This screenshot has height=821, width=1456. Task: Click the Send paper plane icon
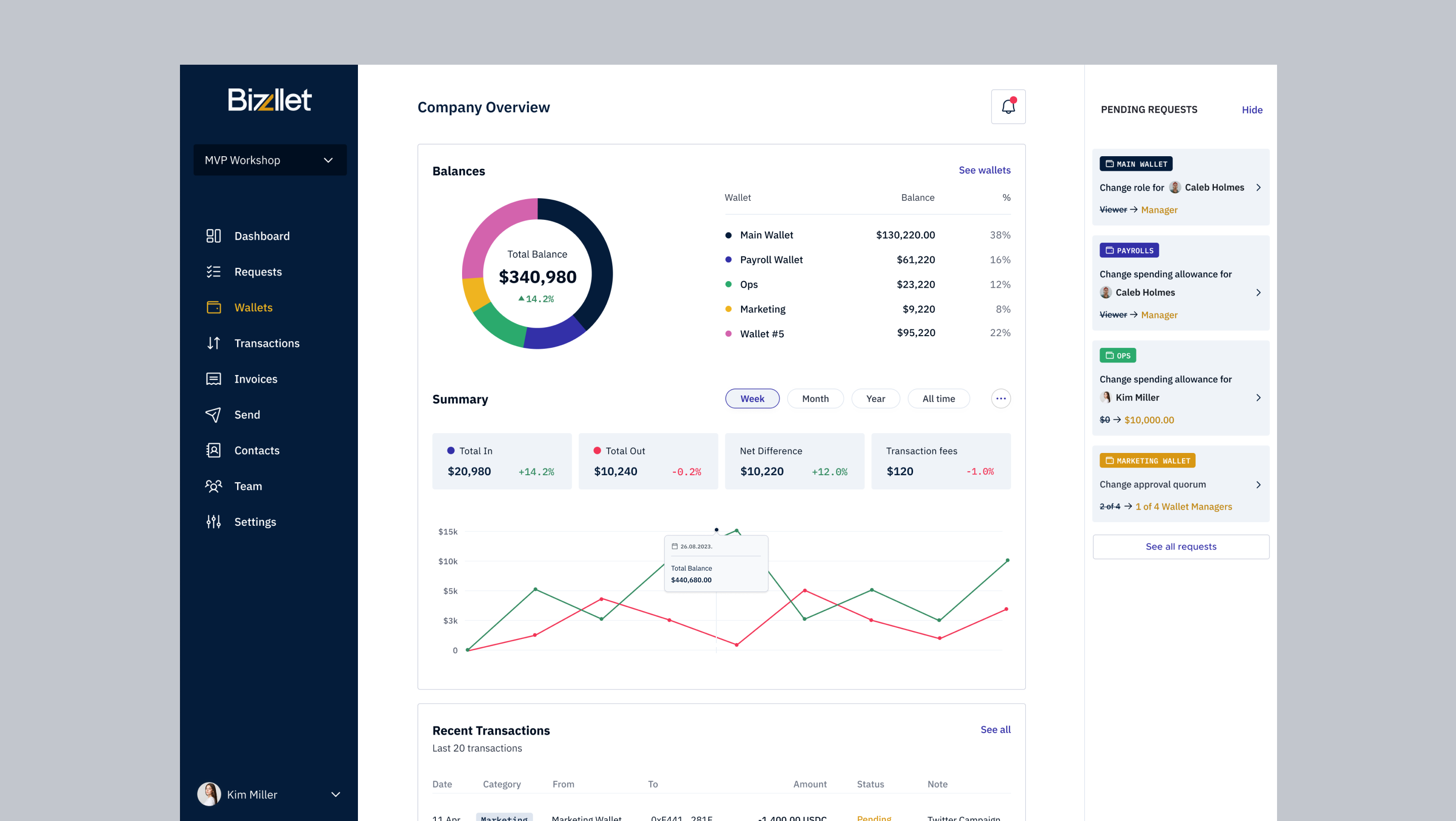tap(213, 414)
